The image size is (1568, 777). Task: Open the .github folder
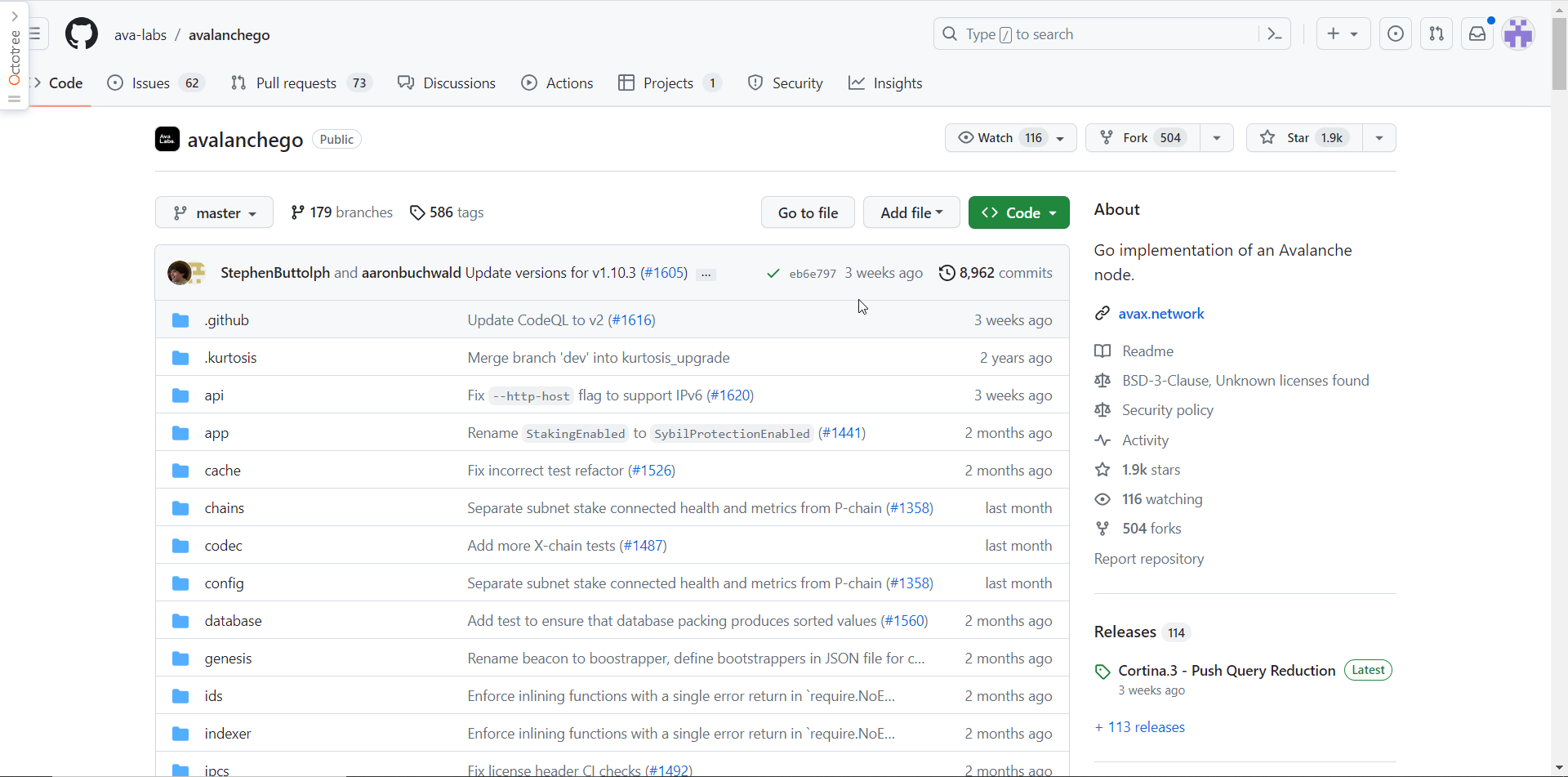(227, 320)
